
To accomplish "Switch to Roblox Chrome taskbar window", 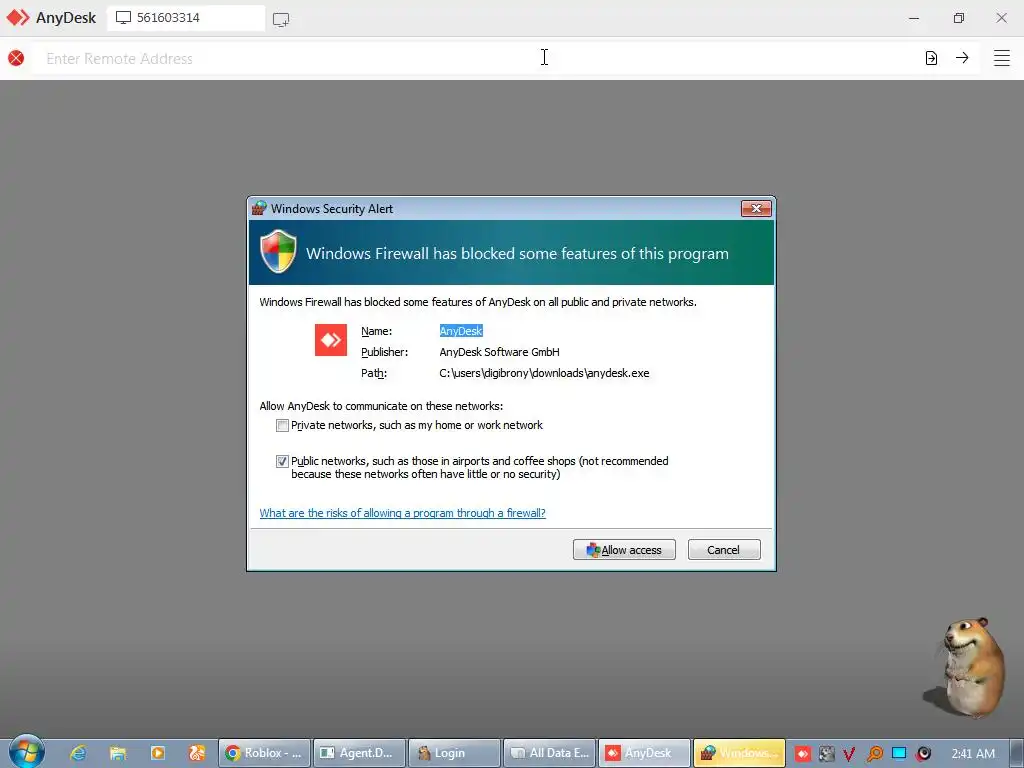I will pyautogui.click(x=264, y=753).
